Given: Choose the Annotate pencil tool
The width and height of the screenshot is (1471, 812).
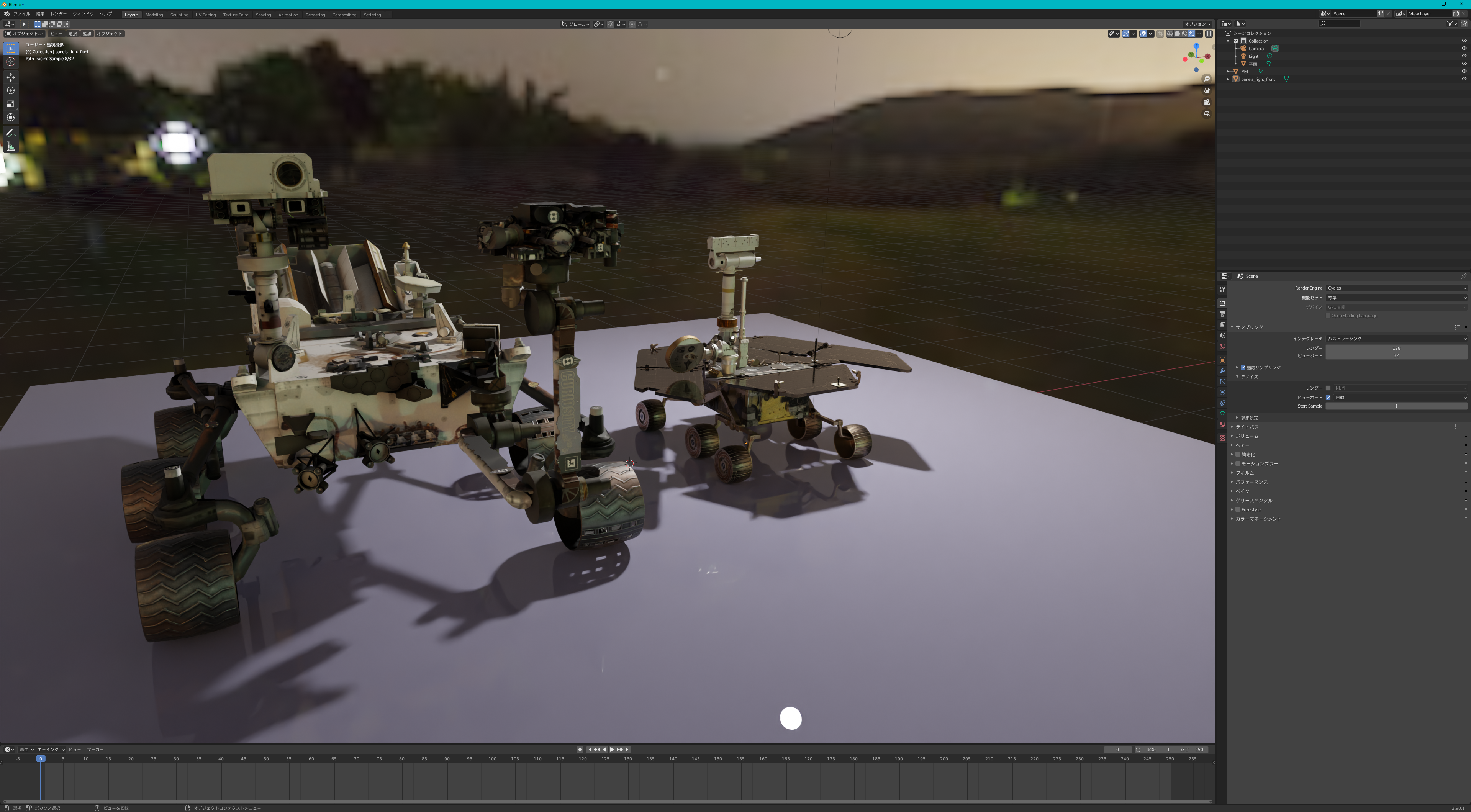Looking at the screenshot, I should coord(10,133).
